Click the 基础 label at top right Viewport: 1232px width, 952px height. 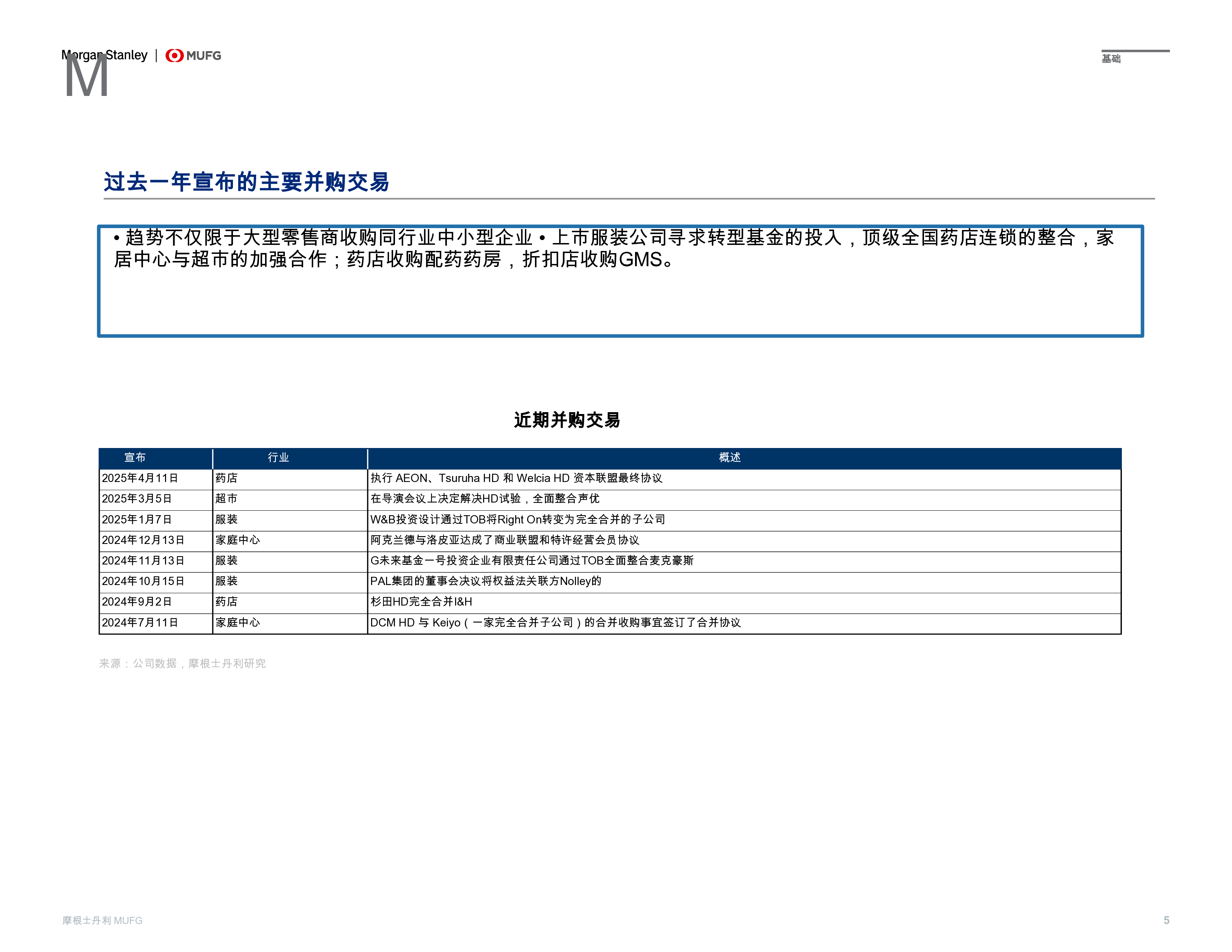coord(1111,59)
